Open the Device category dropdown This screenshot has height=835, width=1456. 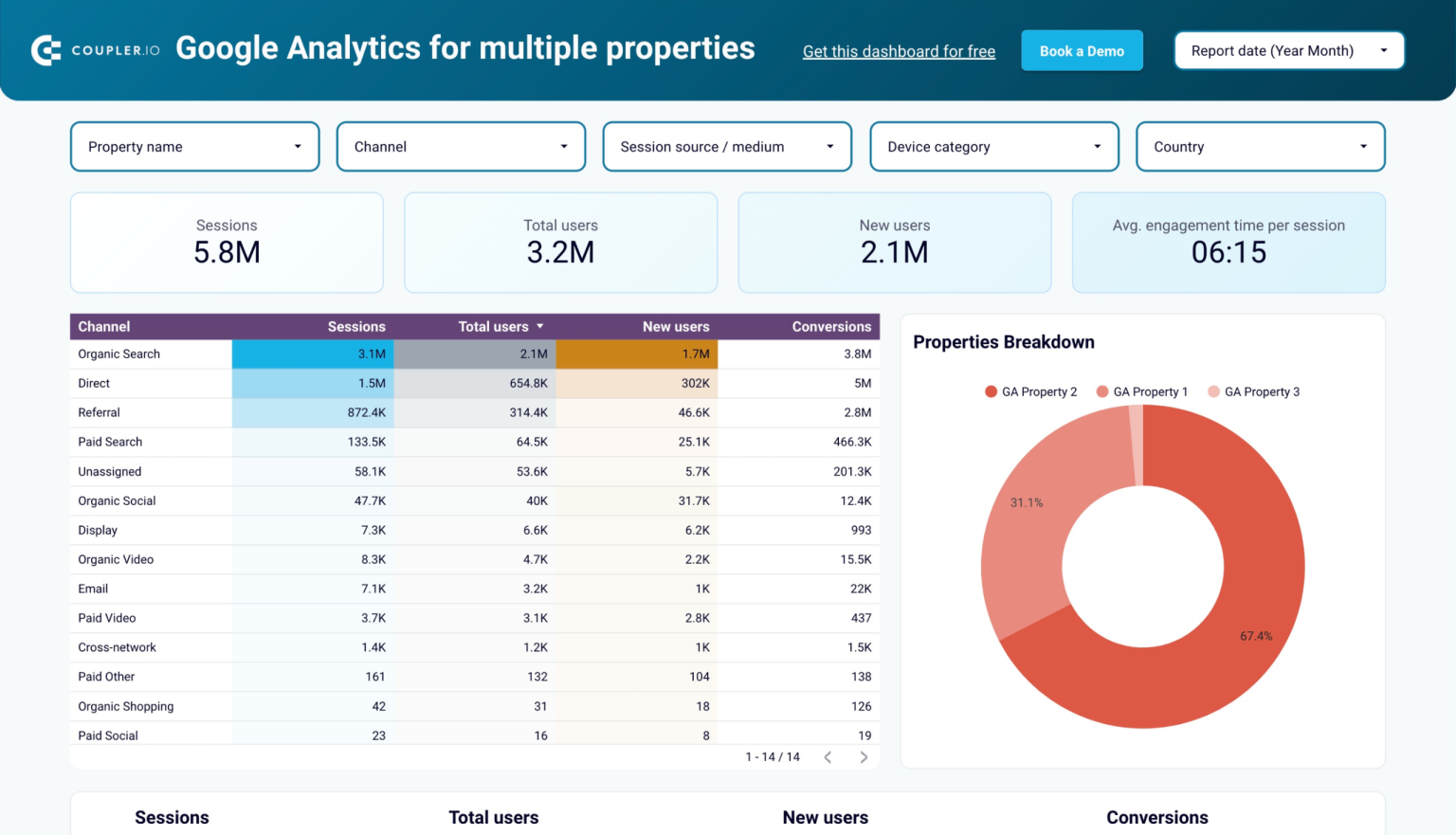(993, 146)
